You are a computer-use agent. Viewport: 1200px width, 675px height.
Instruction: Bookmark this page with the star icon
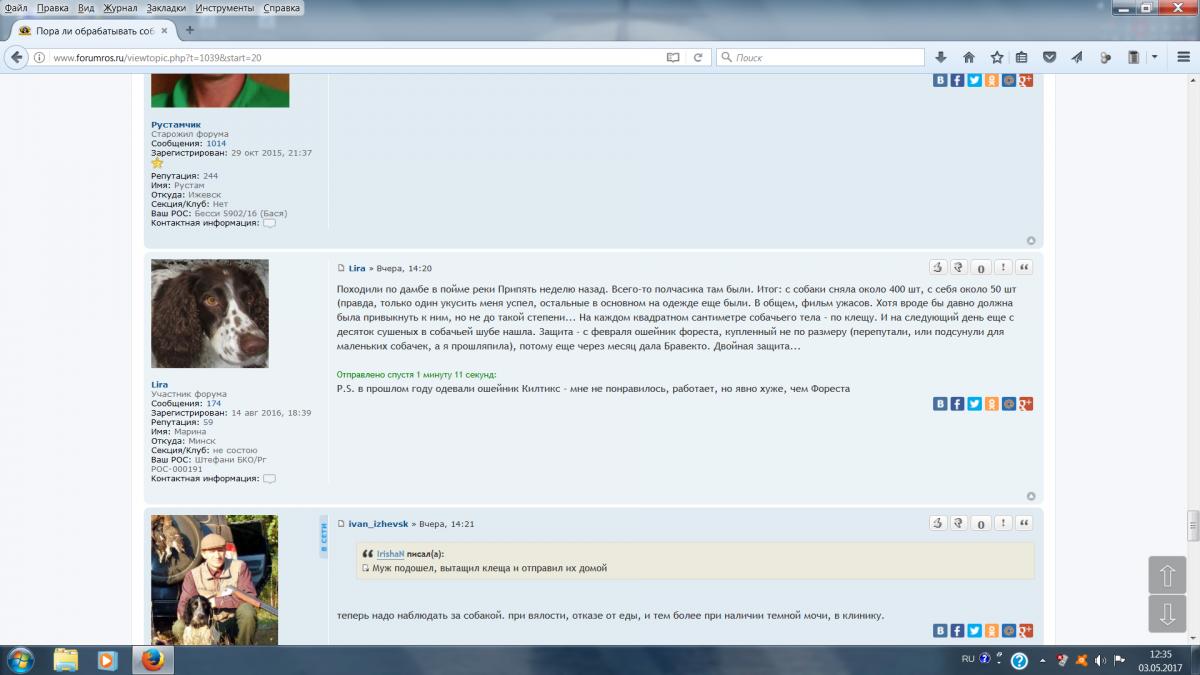coord(996,57)
